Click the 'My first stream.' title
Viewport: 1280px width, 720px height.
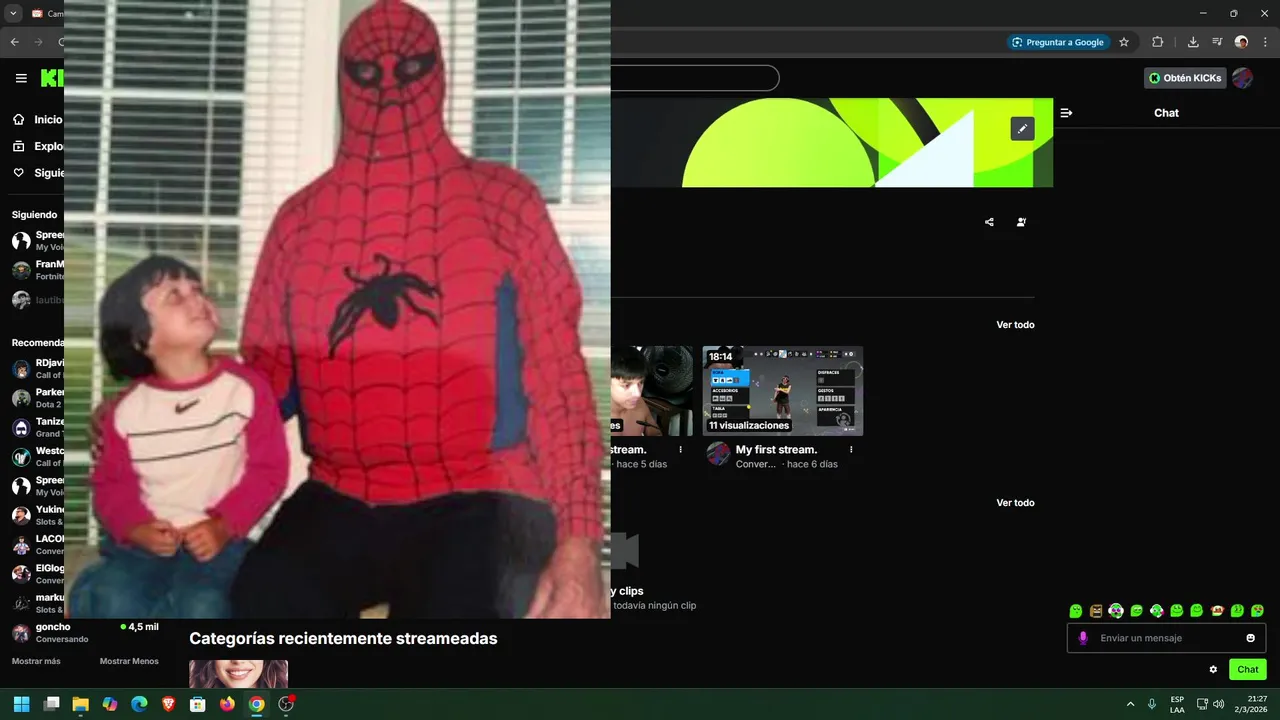click(x=776, y=450)
